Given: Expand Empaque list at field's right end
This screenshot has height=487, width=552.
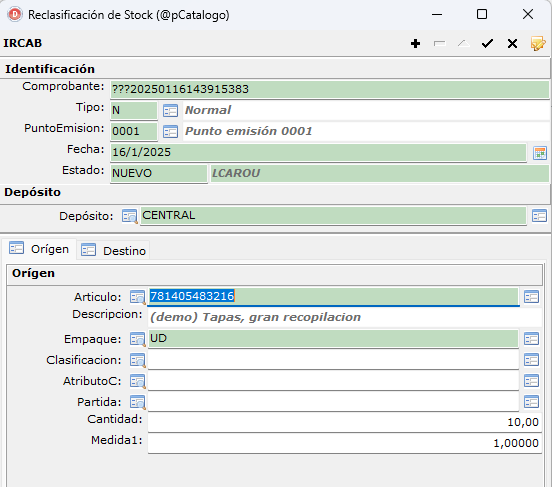Looking at the screenshot, I should 531,339.
